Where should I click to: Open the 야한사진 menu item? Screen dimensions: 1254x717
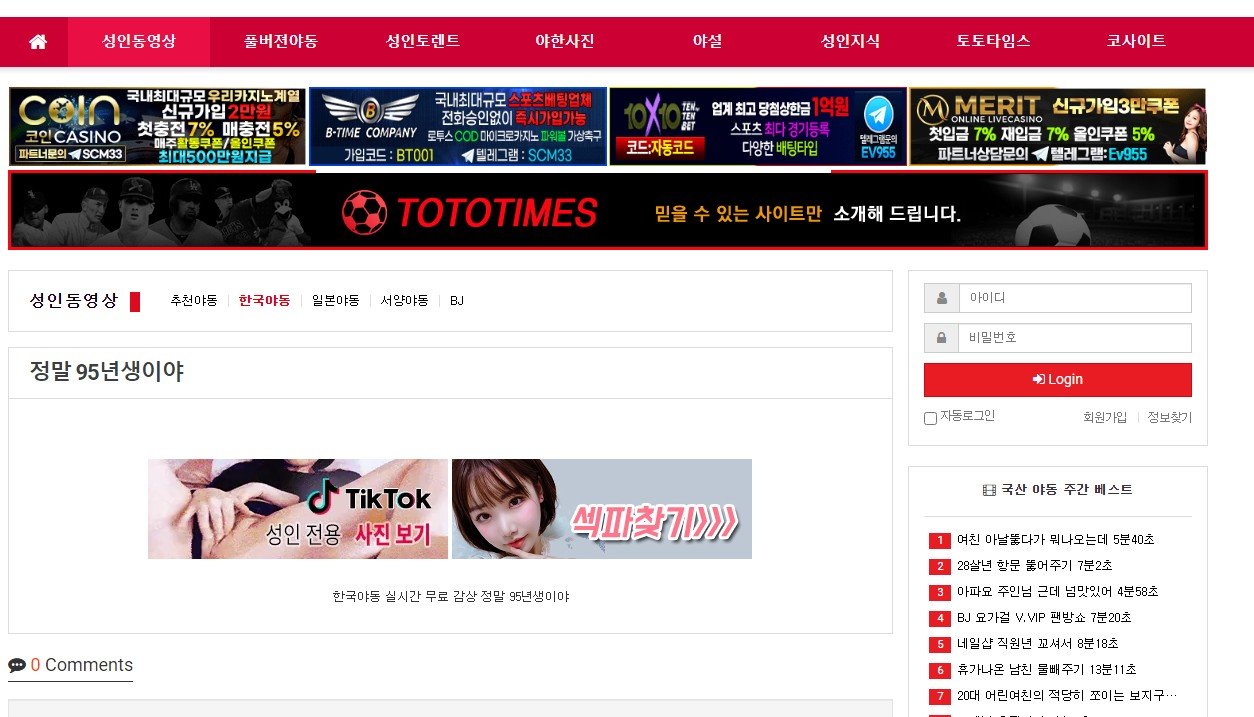tap(565, 42)
